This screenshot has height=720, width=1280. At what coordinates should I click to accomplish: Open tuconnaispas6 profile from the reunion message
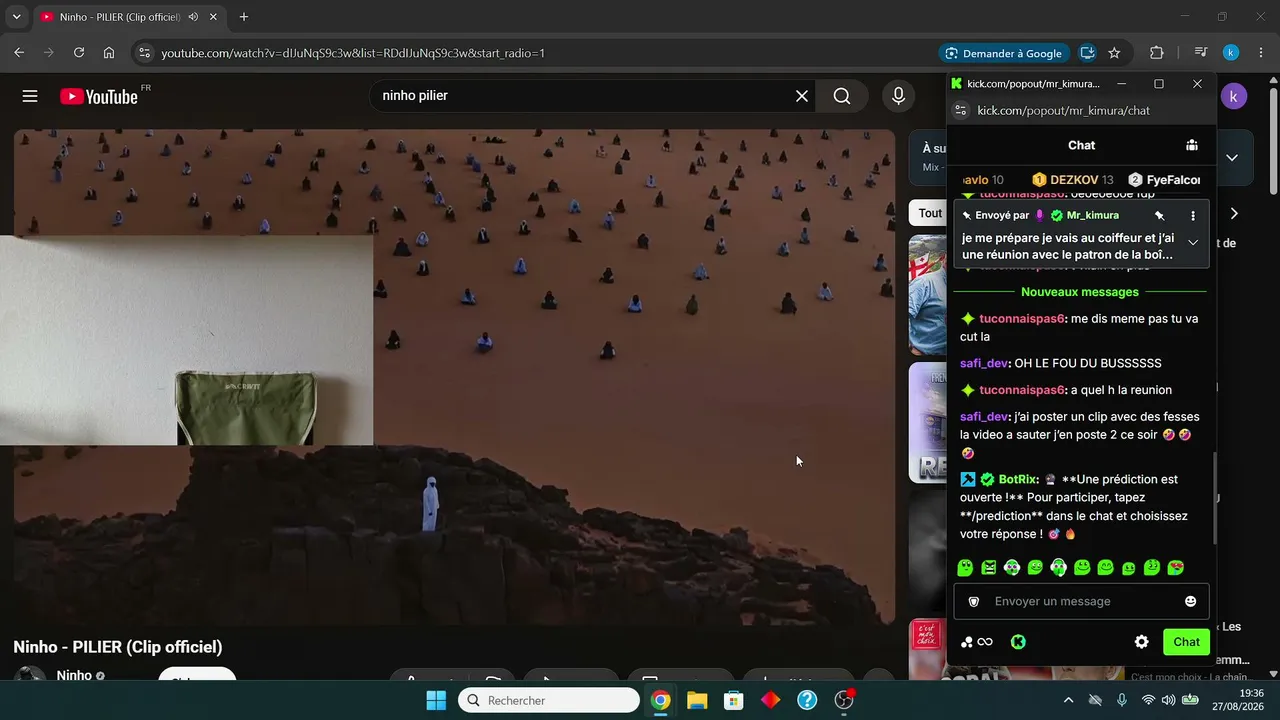[1022, 390]
